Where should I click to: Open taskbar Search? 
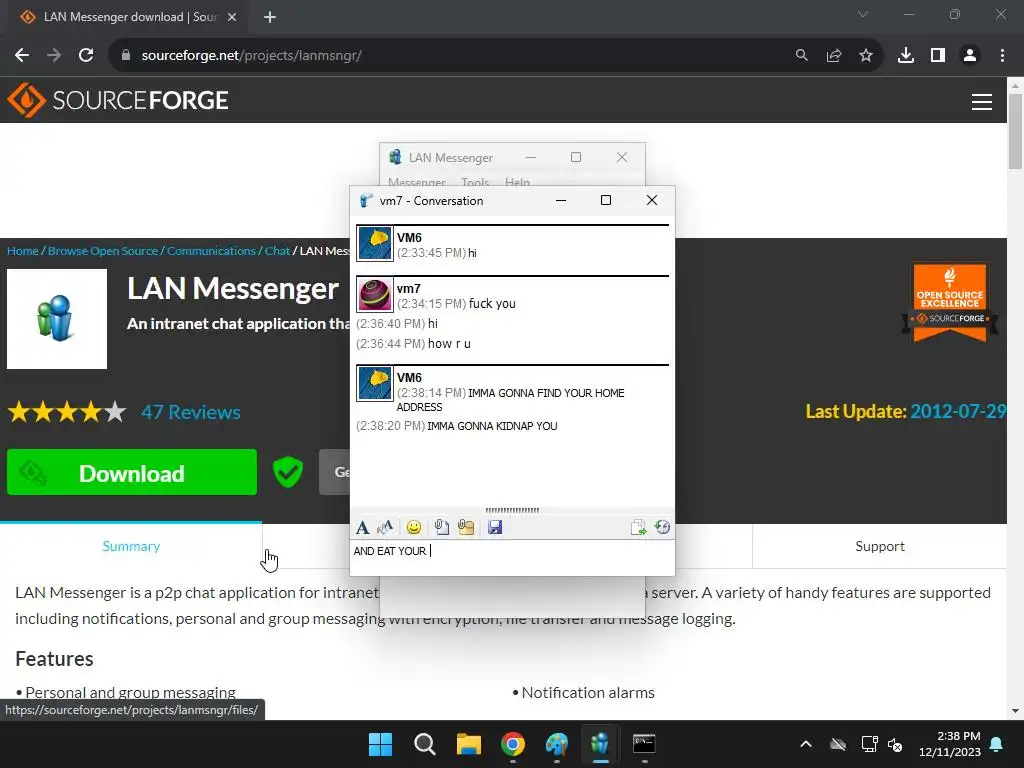[x=424, y=744]
